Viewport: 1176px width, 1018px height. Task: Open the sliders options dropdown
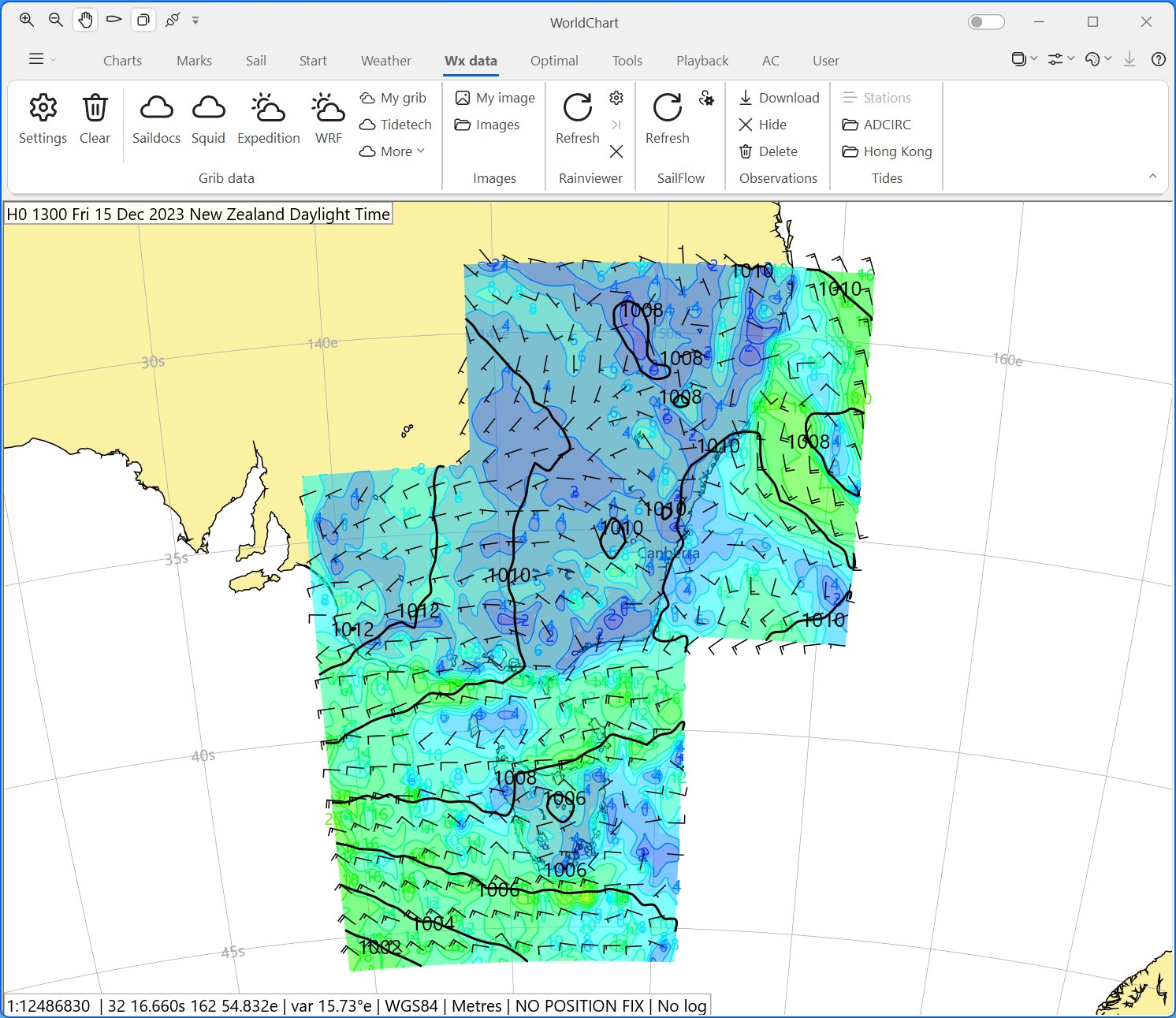tap(1061, 59)
